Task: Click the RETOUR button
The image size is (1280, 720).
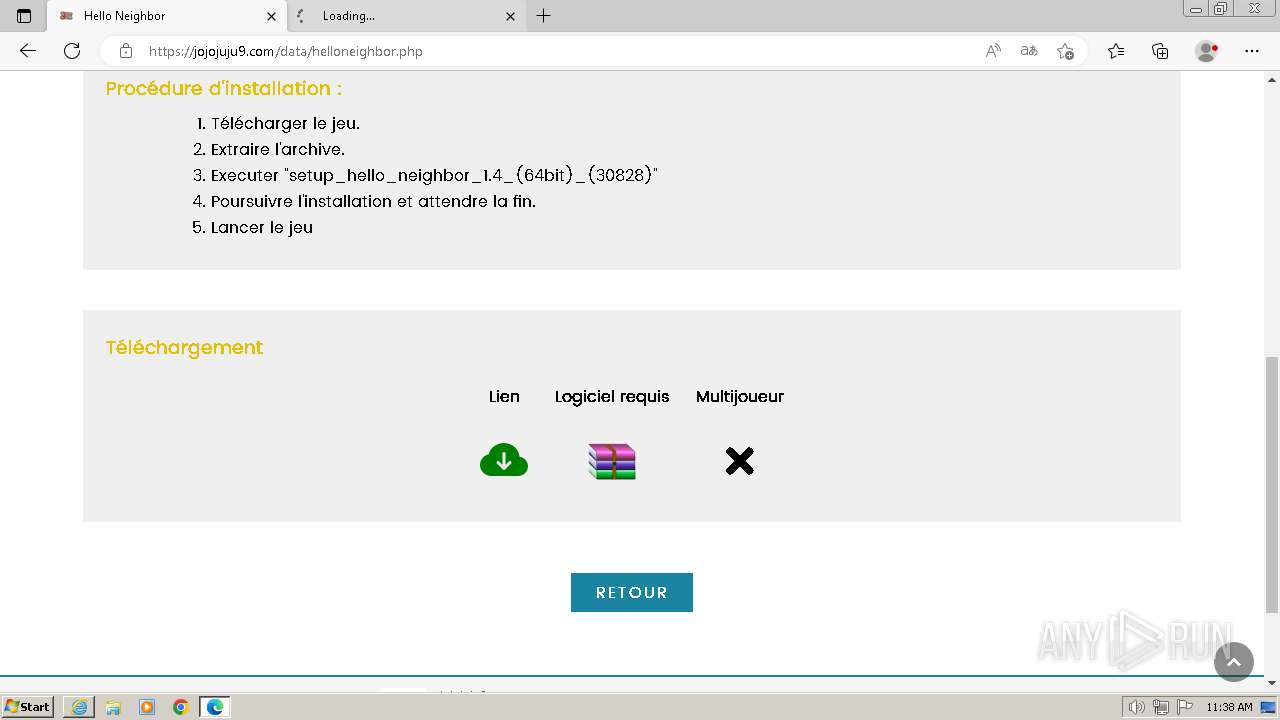Action: click(x=632, y=592)
